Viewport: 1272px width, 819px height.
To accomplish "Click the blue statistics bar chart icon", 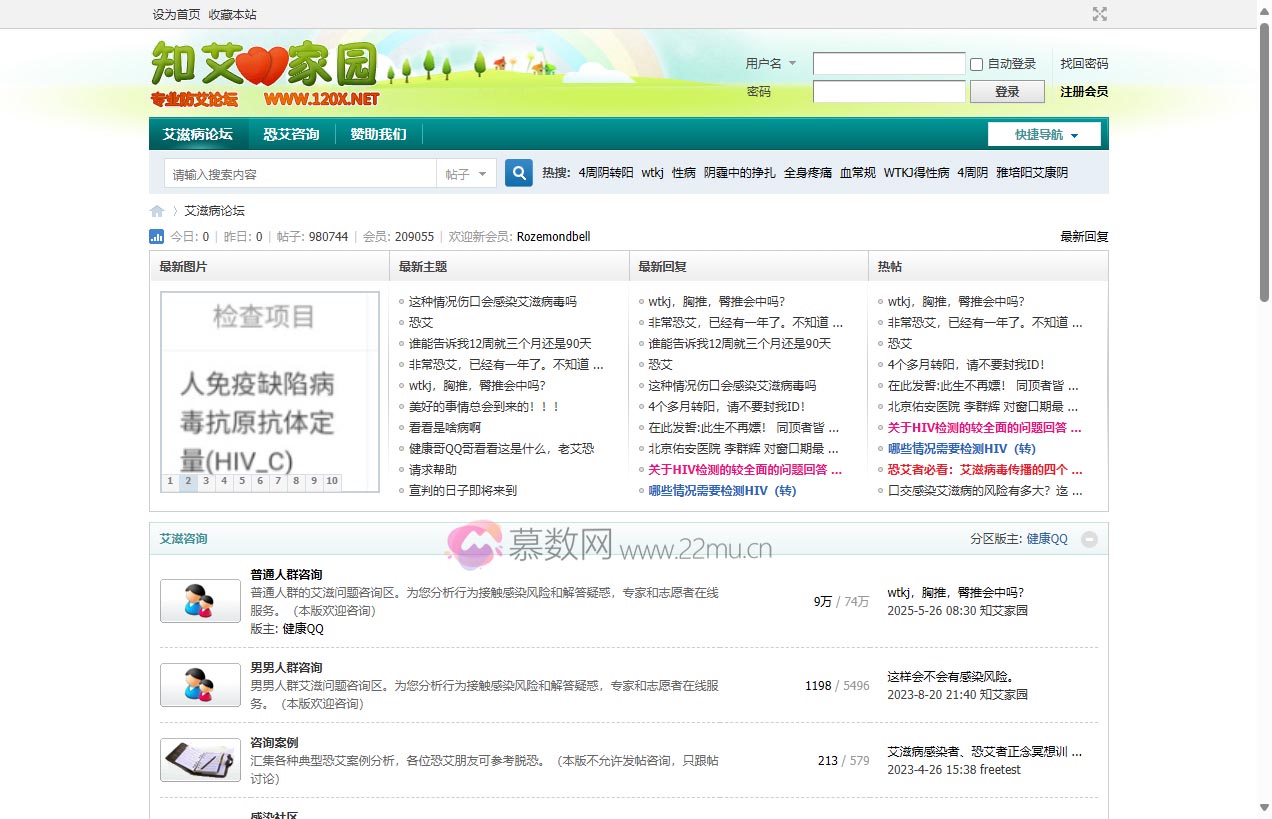I will click(x=156, y=237).
